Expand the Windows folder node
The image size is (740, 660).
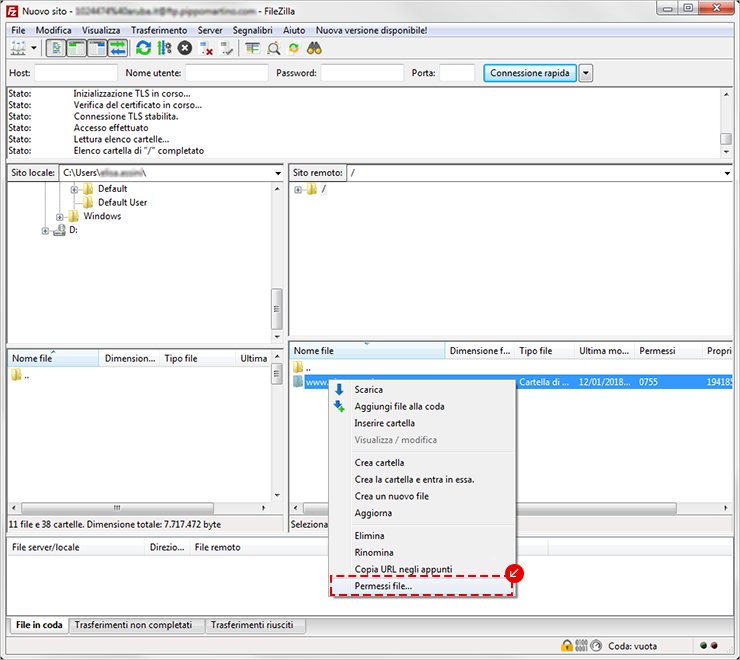coord(59,217)
